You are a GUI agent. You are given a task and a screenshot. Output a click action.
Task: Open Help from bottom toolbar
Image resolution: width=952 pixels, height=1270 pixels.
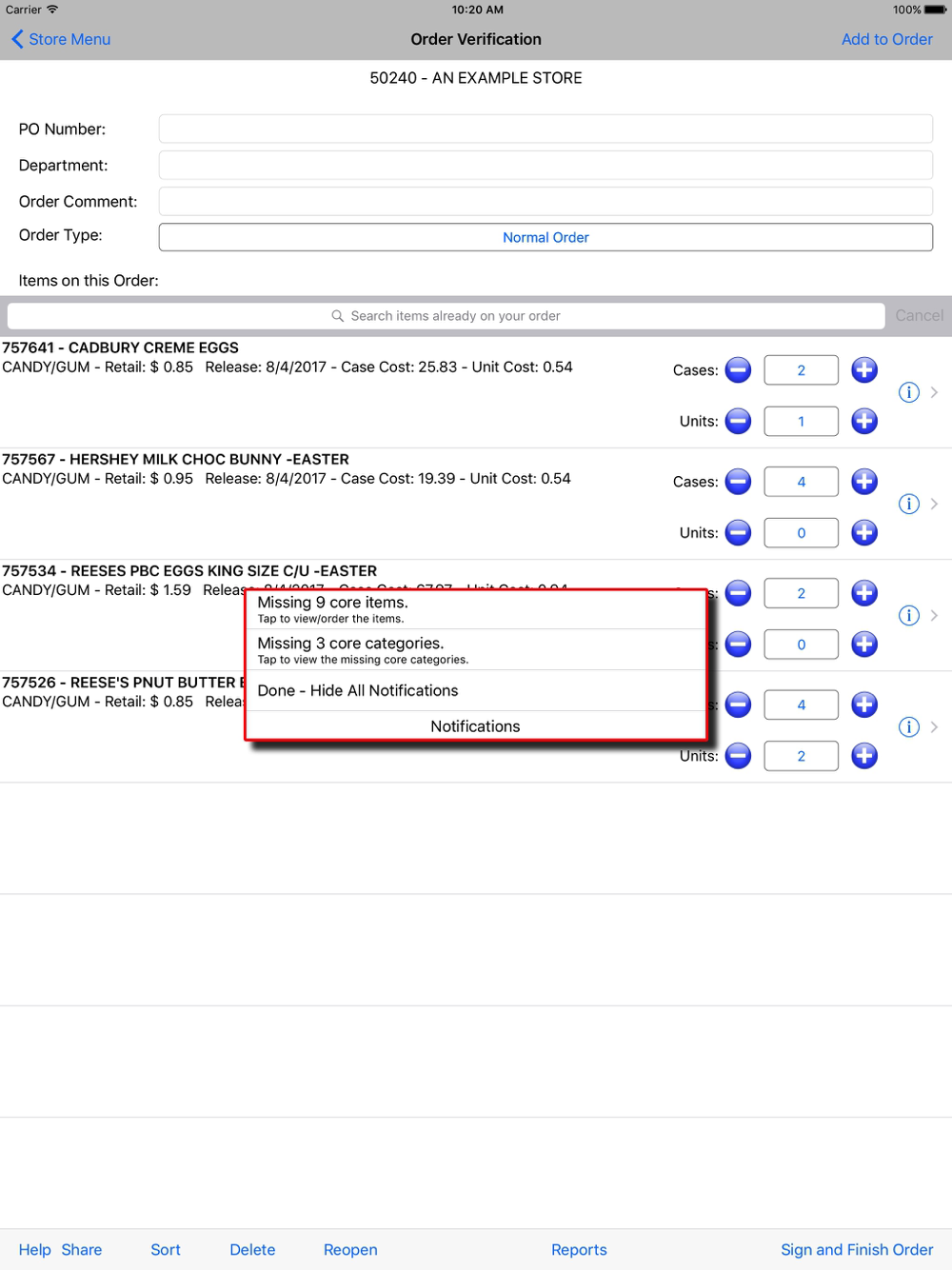(x=35, y=1249)
